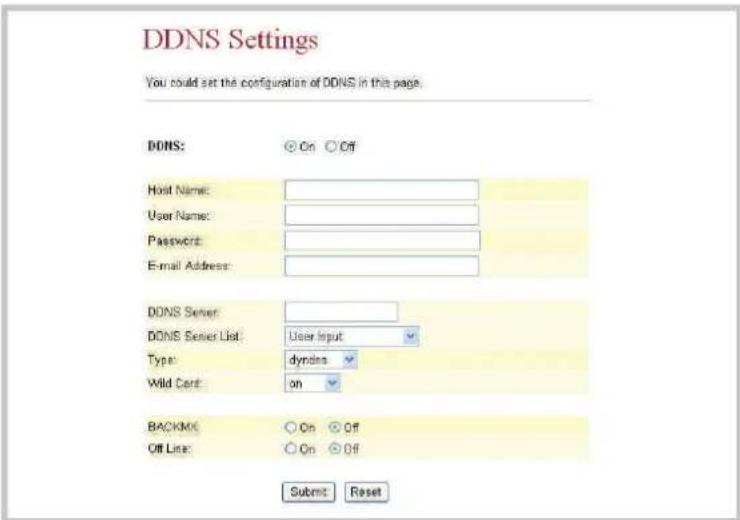Set BACKMX to Off

pyautogui.click(x=335, y=428)
